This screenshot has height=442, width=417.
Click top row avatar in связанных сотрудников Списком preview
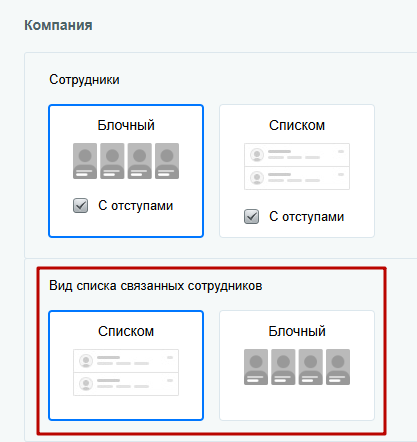click(86, 361)
